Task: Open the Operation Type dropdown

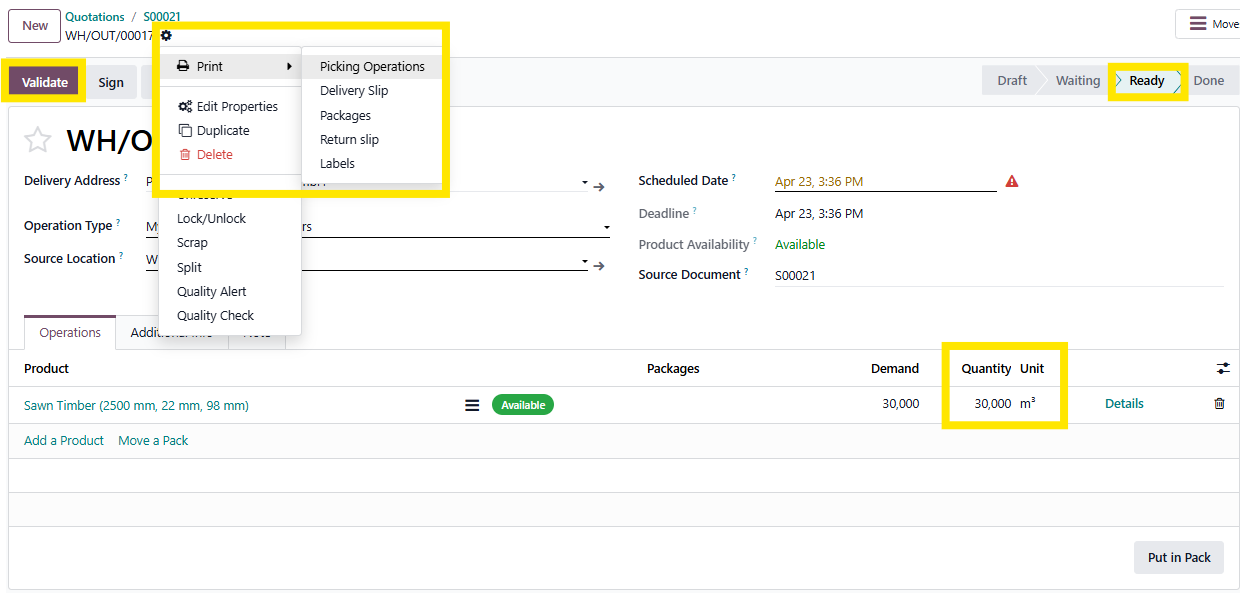Action: pos(606,228)
